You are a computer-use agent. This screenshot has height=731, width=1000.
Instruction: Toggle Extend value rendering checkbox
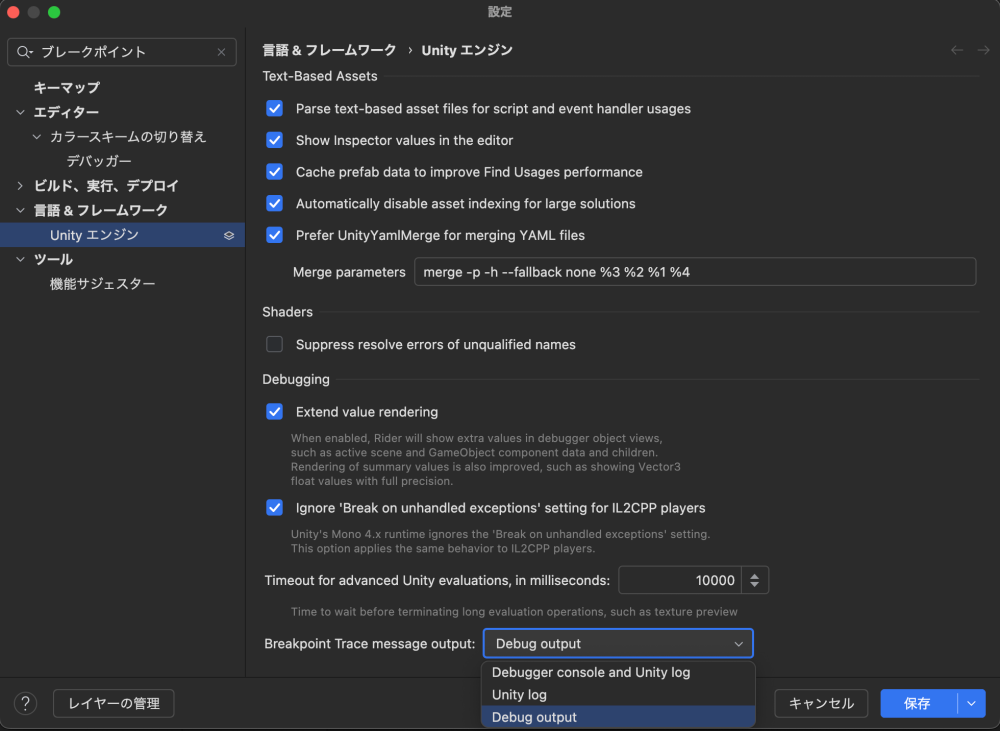point(274,412)
